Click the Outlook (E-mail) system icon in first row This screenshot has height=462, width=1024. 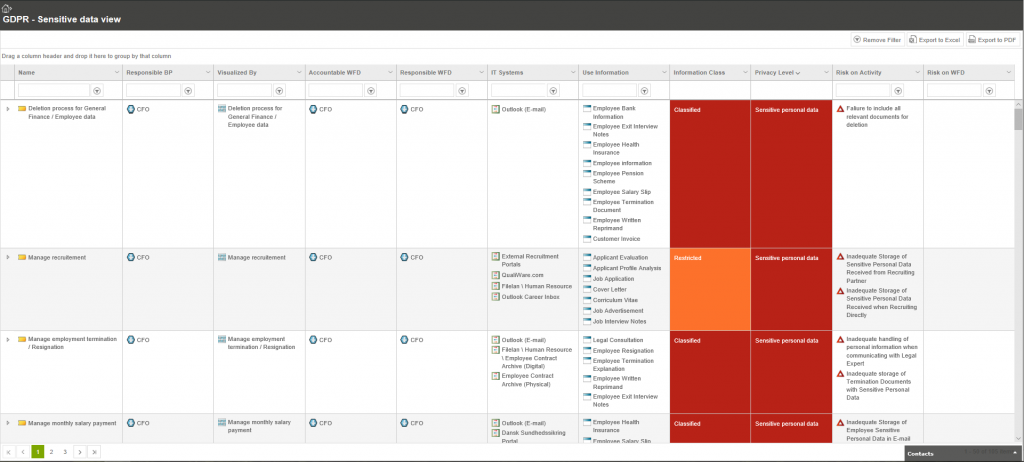495,109
